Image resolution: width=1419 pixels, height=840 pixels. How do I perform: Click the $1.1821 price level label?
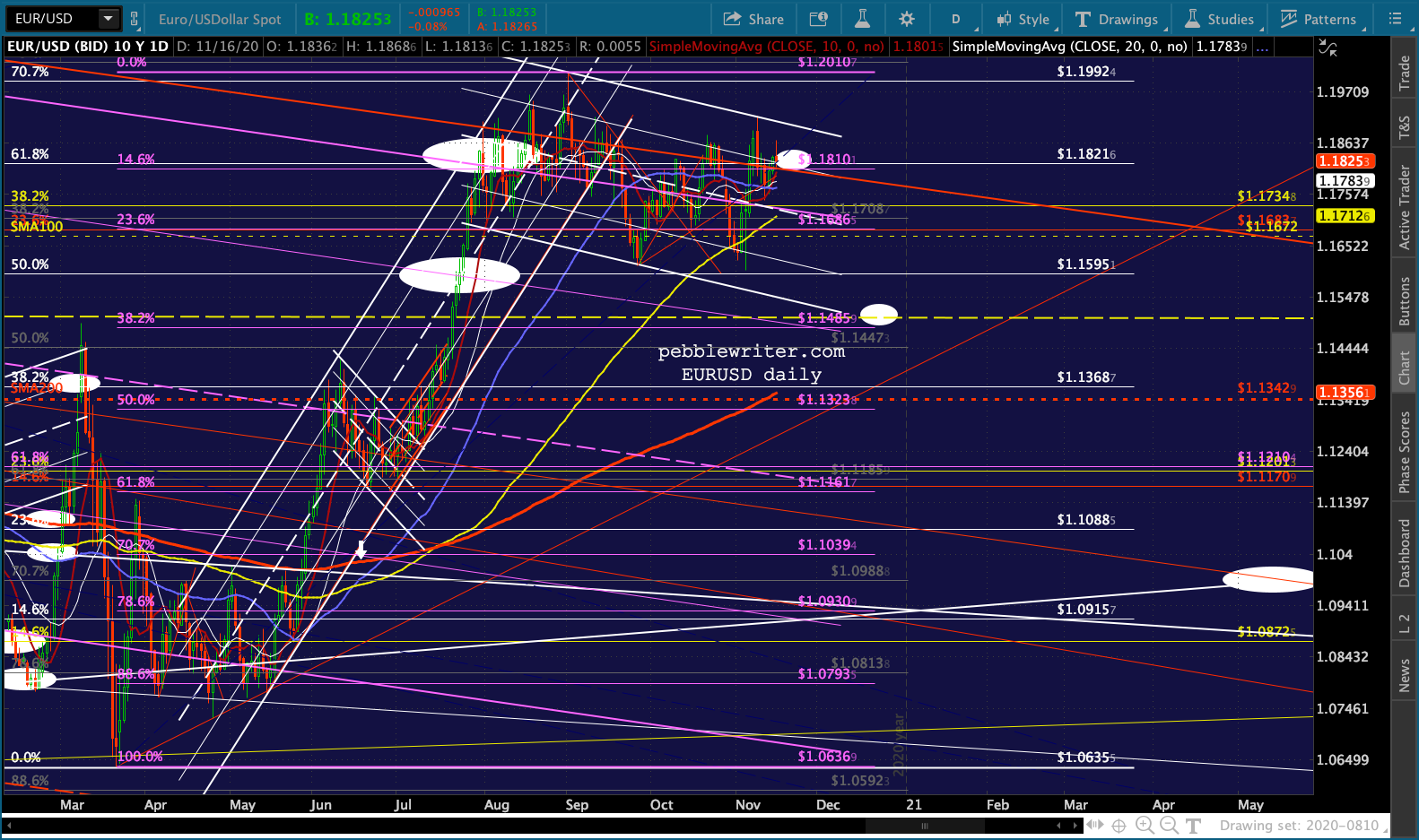click(x=1086, y=154)
